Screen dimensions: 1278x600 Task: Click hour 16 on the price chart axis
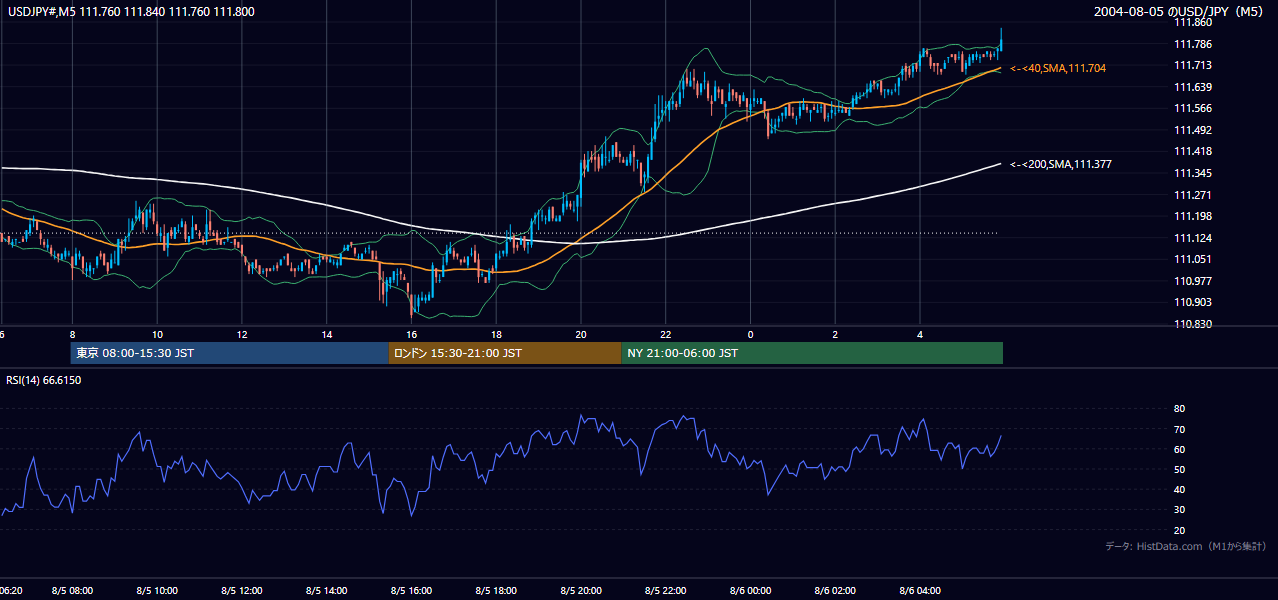[411, 333]
